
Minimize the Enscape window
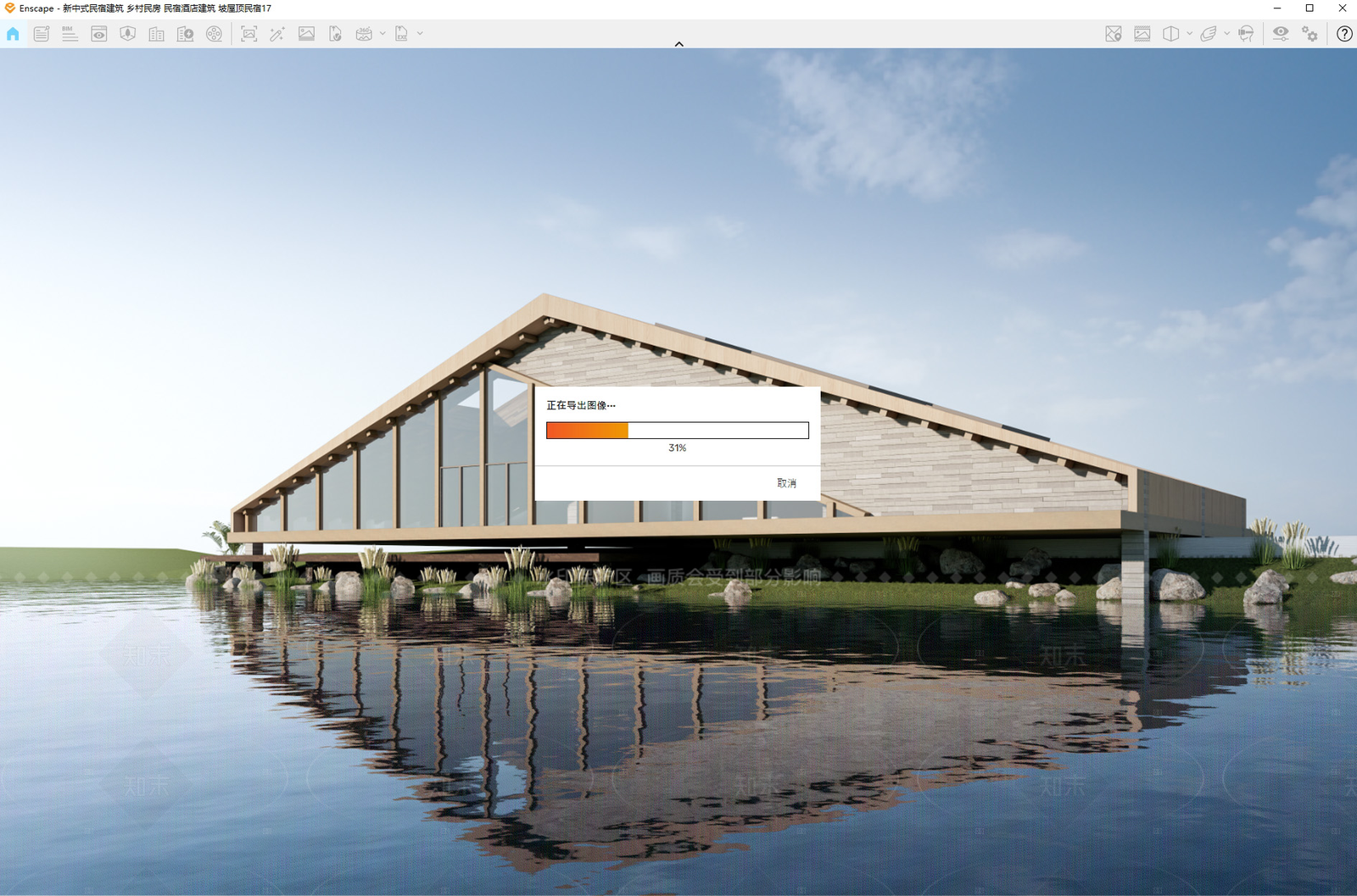coord(1277,8)
